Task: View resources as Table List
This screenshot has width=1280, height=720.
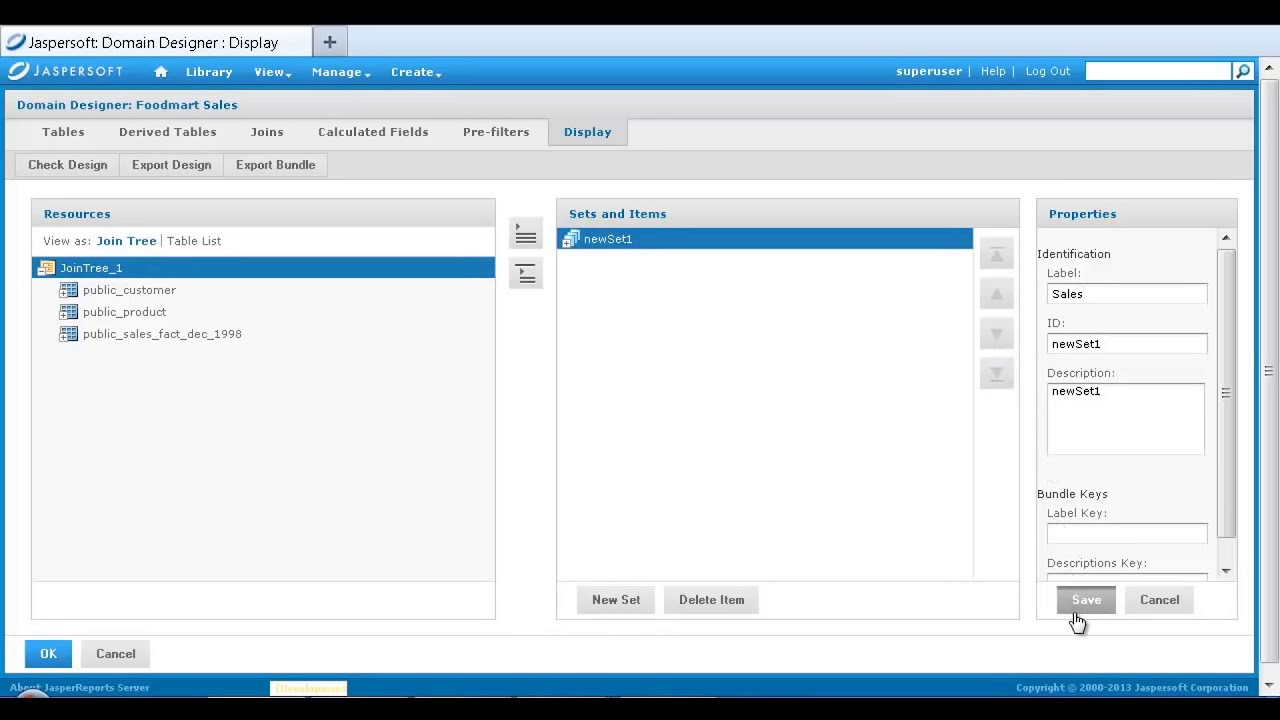Action: pyautogui.click(x=194, y=241)
